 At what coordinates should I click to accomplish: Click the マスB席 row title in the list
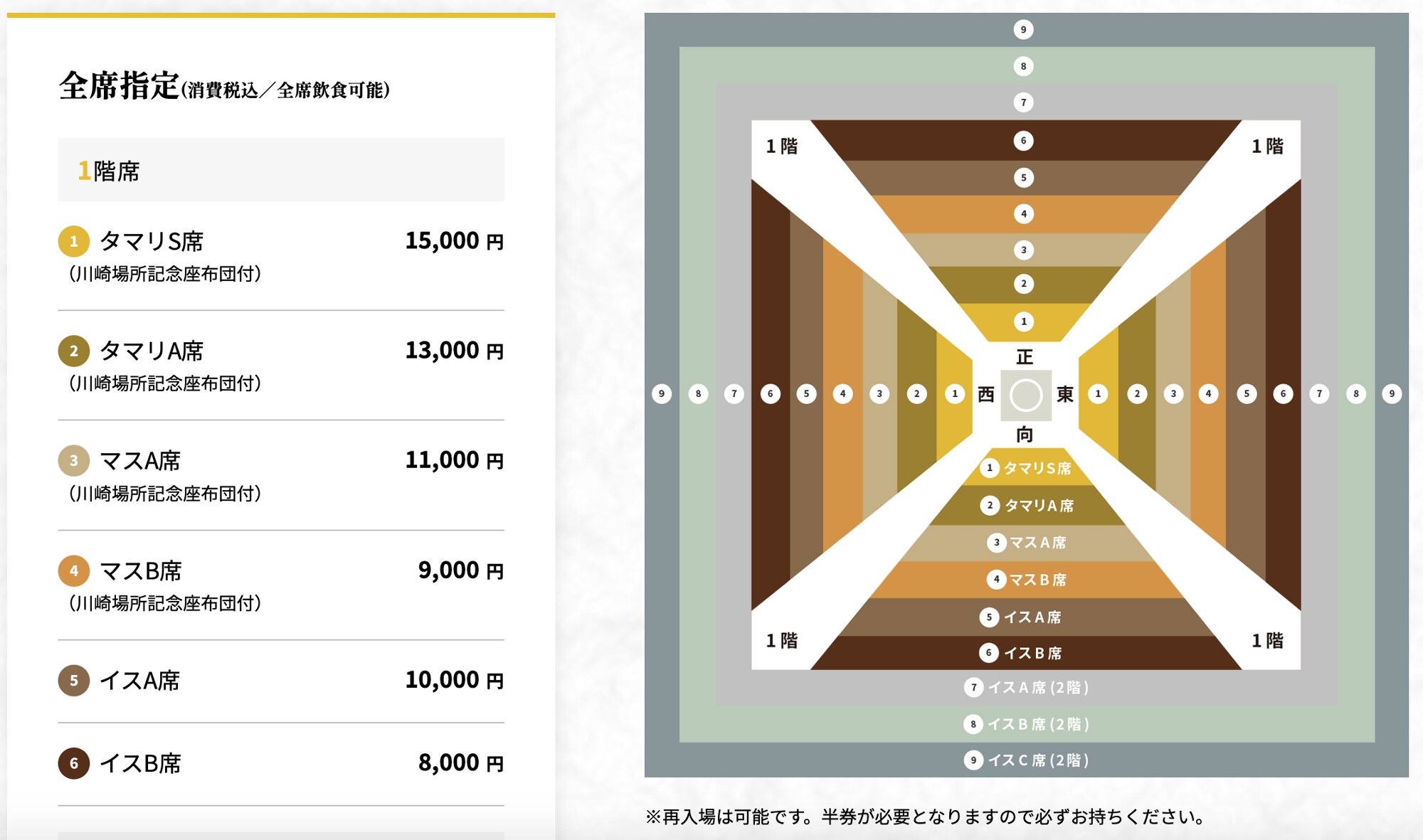pos(140,571)
